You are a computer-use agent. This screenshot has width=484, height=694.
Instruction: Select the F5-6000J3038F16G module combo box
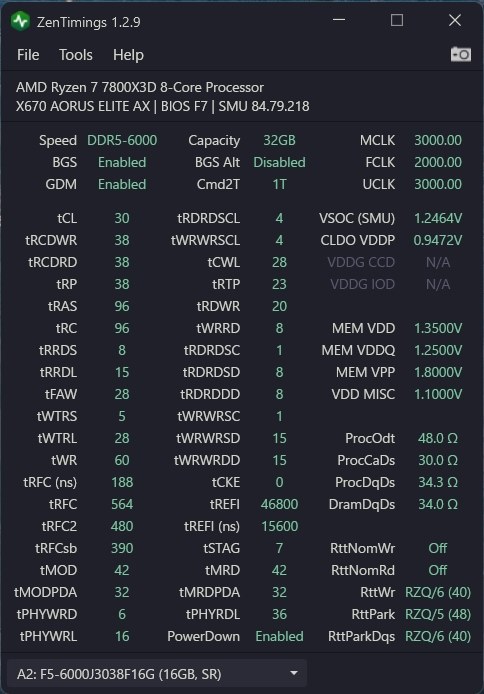tap(157, 674)
